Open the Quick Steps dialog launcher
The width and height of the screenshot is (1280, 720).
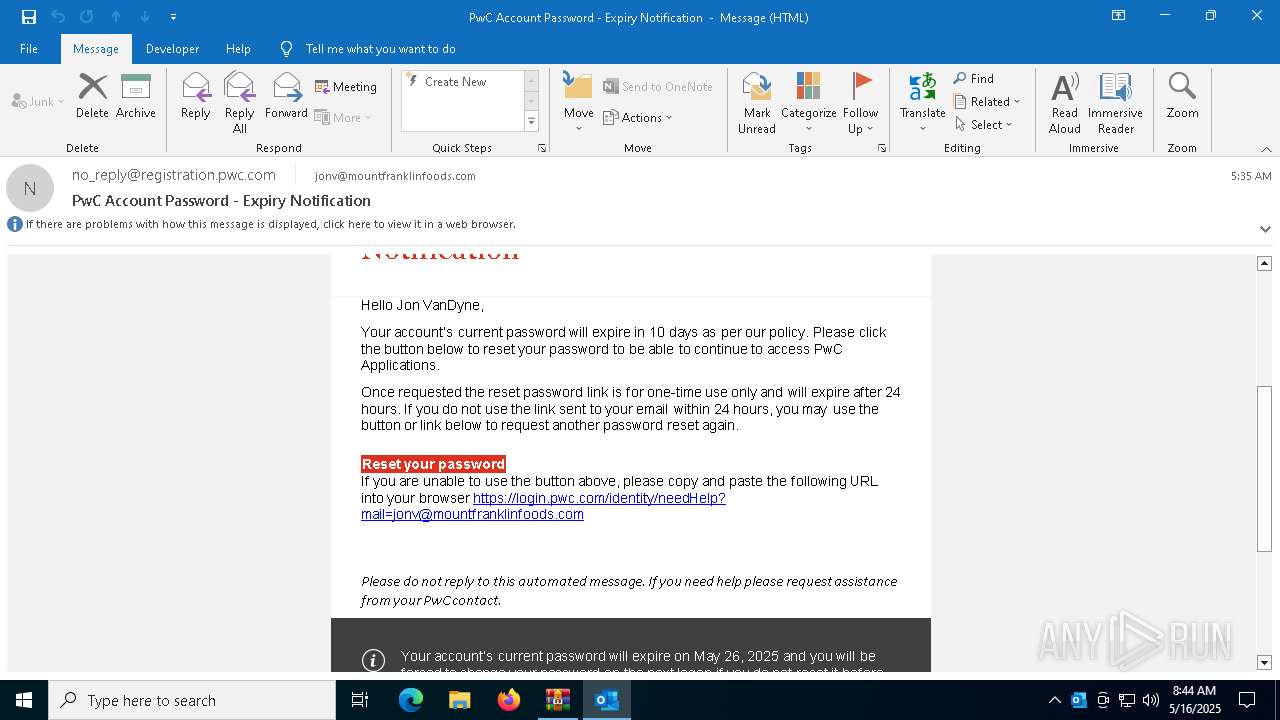click(x=542, y=148)
